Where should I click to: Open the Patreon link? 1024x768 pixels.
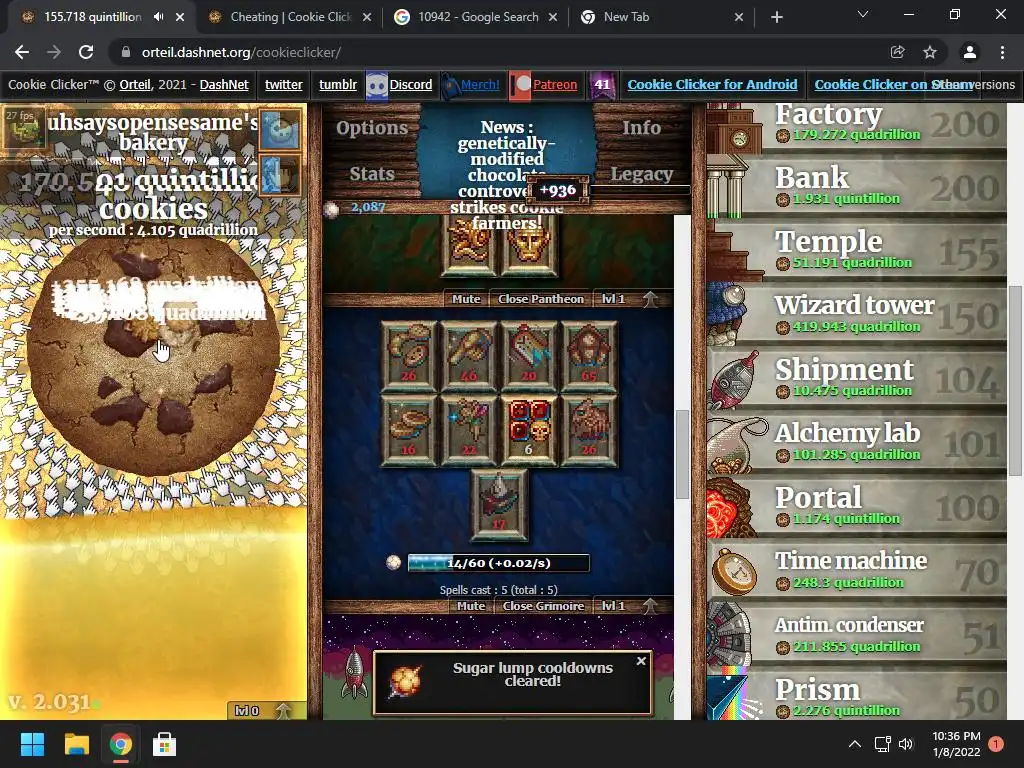[555, 84]
